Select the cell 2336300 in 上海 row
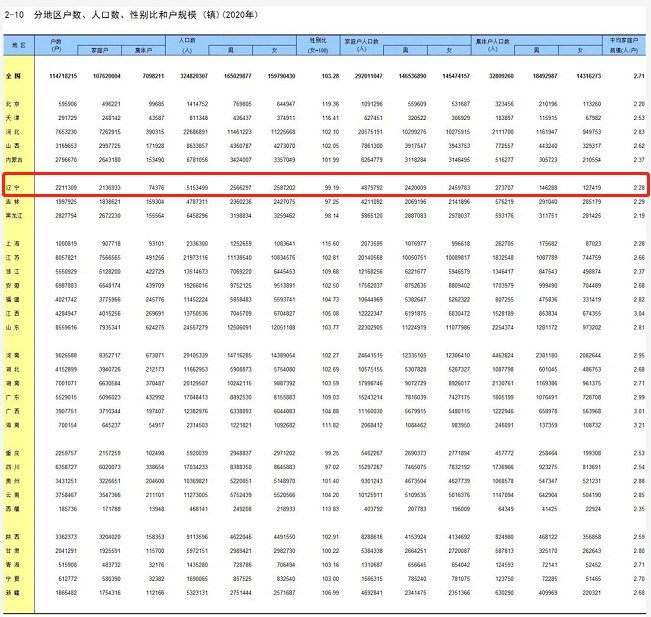This screenshot has height=617, width=651. pyautogui.click(x=197, y=244)
